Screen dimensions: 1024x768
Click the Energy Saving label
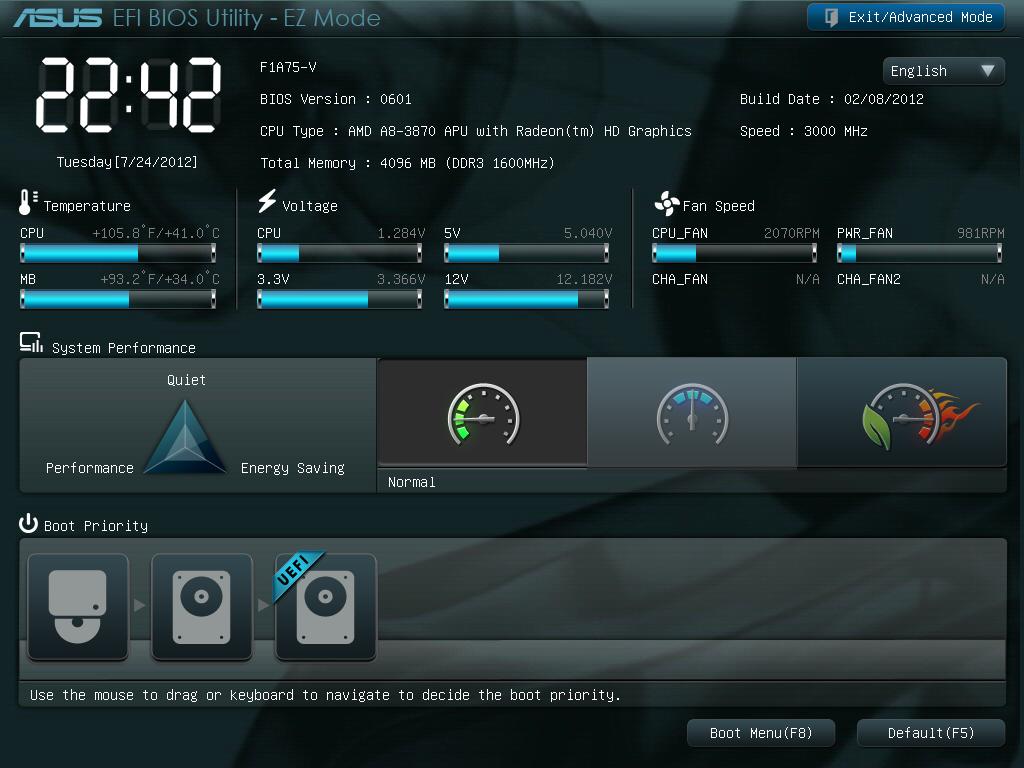[293, 468]
